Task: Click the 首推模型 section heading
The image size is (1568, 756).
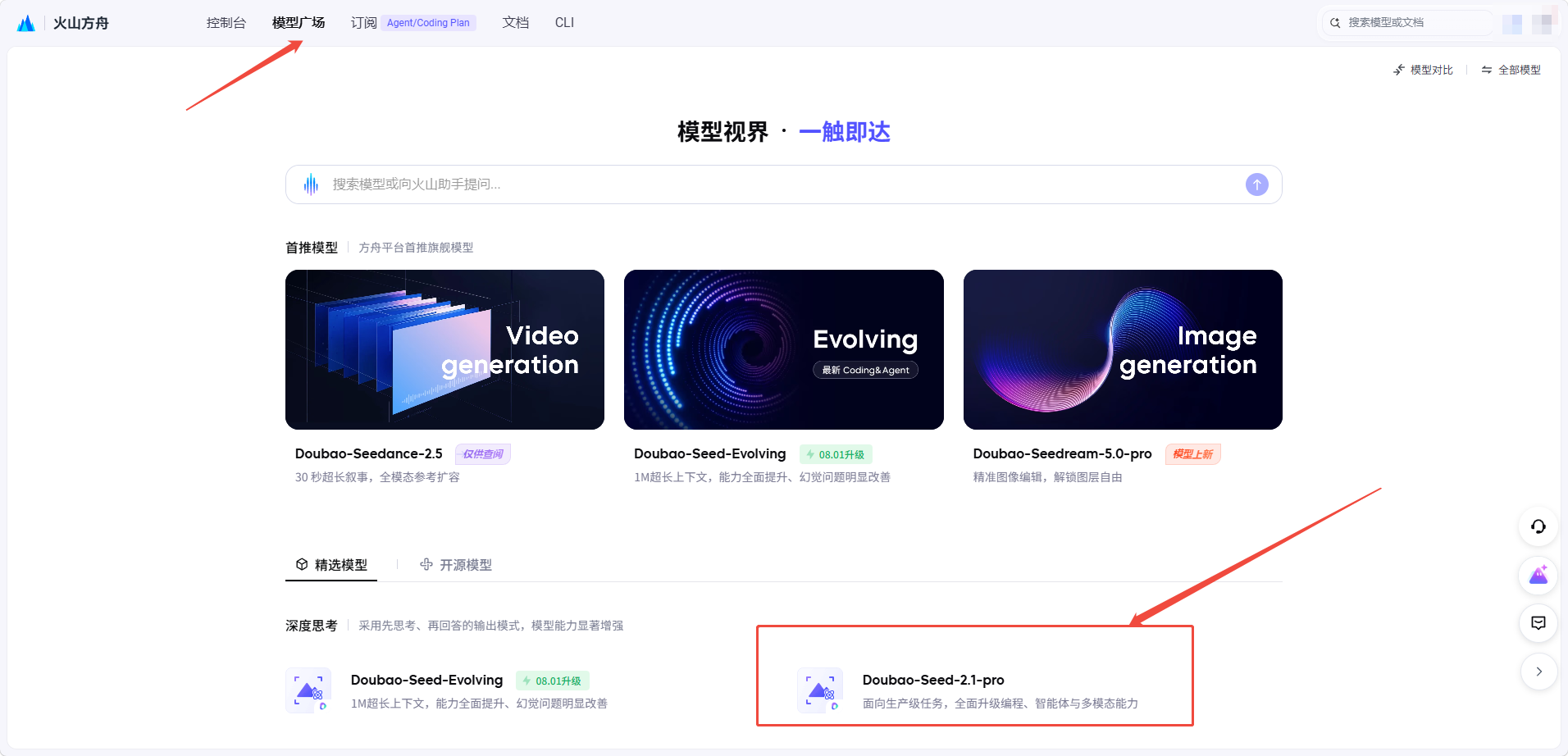Action: 312,248
